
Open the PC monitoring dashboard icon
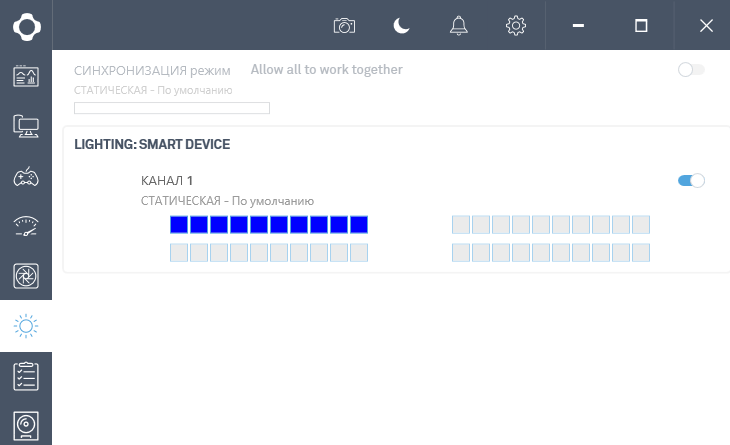26,76
